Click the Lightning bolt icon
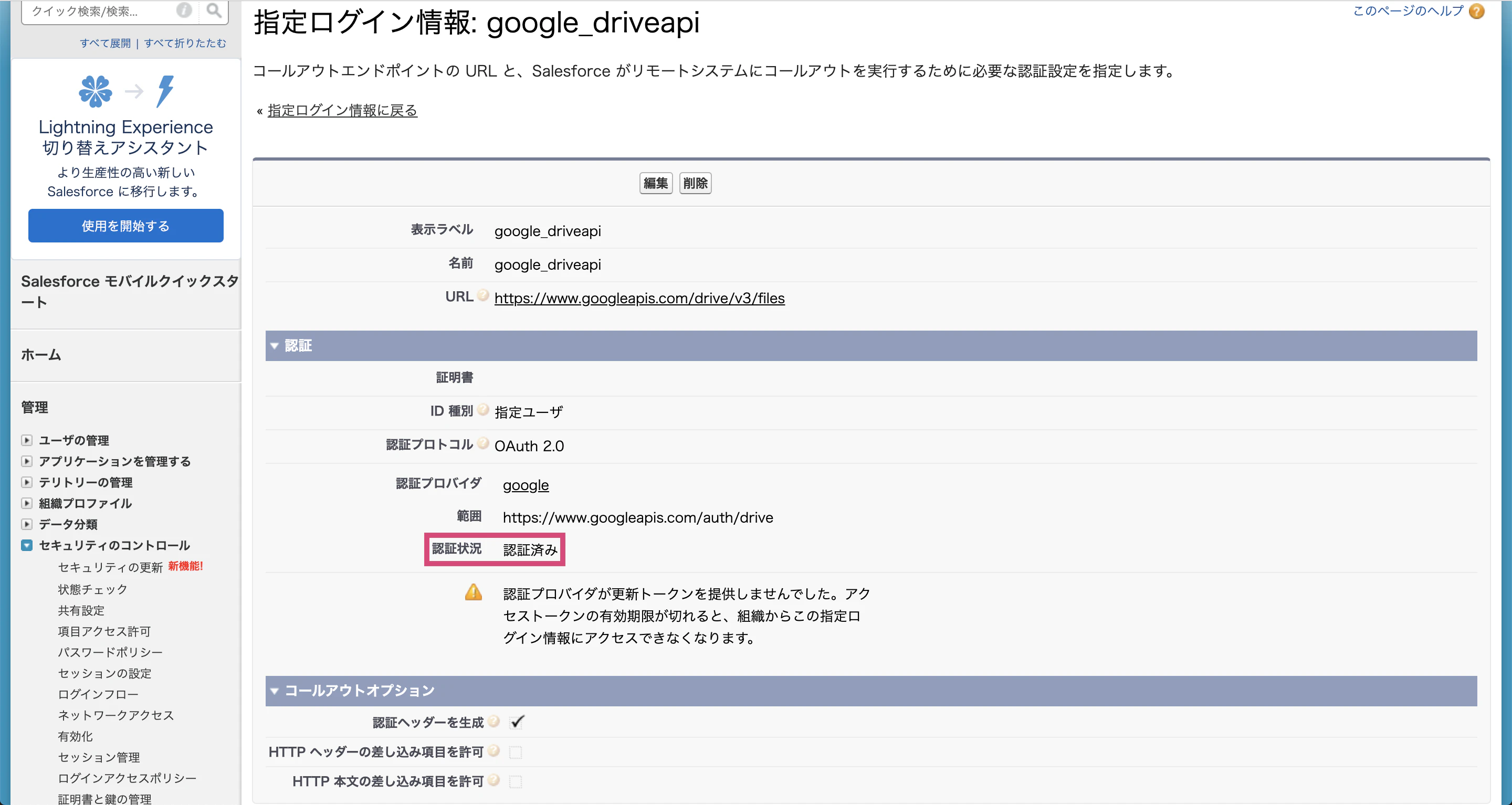This screenshot has height=805, width=1512. (x=165, y=91)
